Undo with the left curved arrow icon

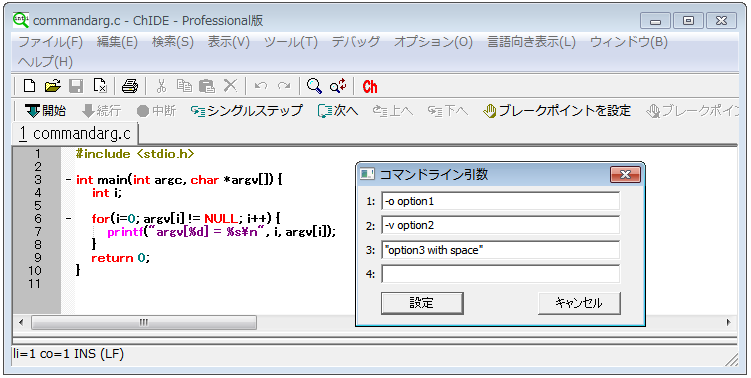click(261, 86)
